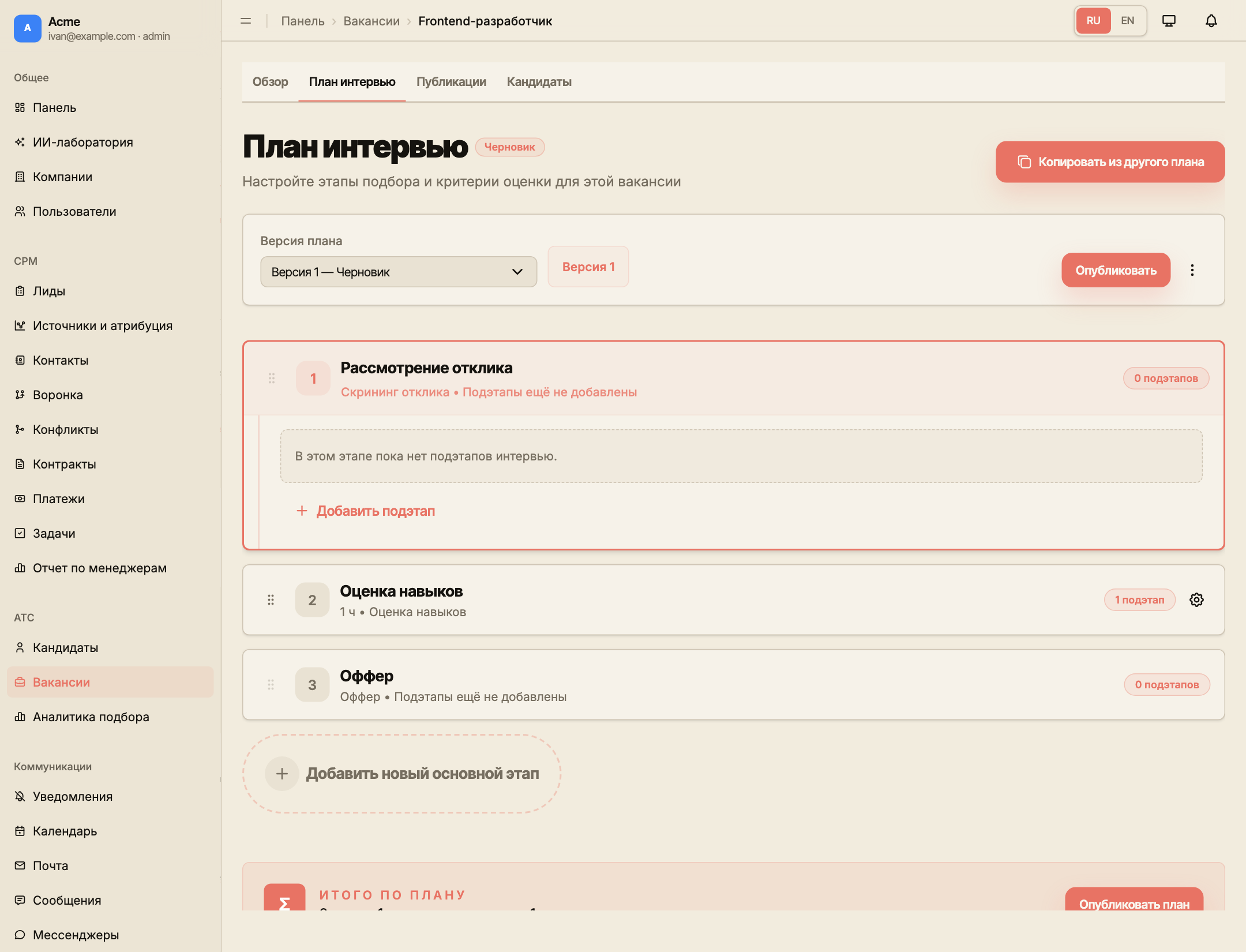The height and width of the screenshot is (952, 1246).
Task: Open Вакансии in the sidebar
Action: coord(110,682)
